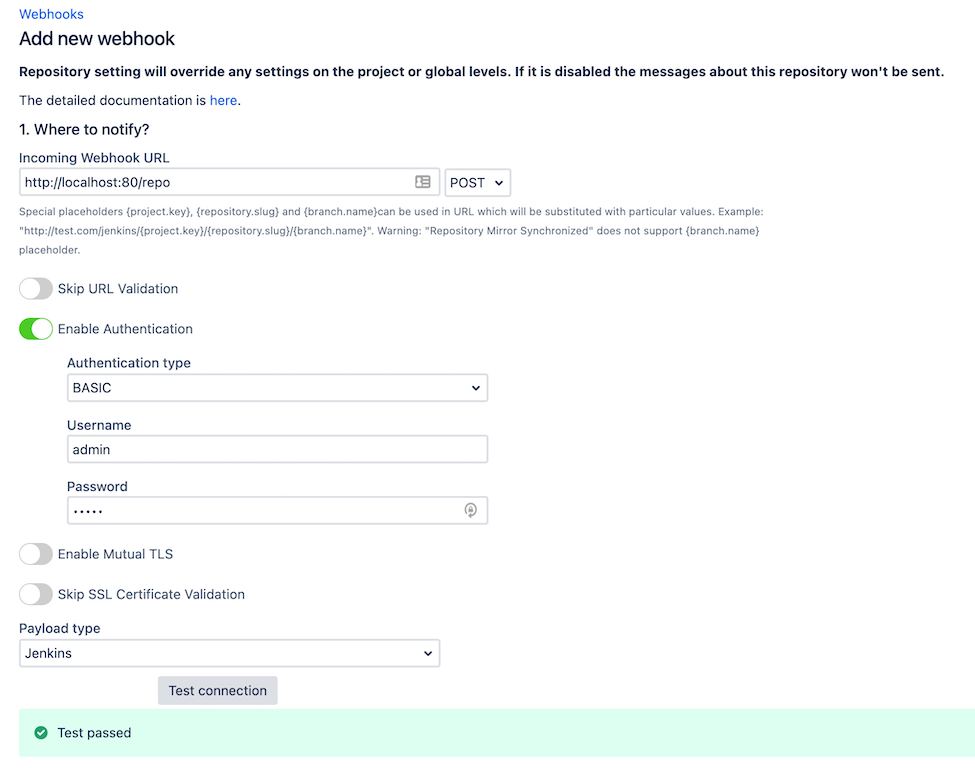Click into the Username field
Viewport: 975px width, 768px height.
277,450
